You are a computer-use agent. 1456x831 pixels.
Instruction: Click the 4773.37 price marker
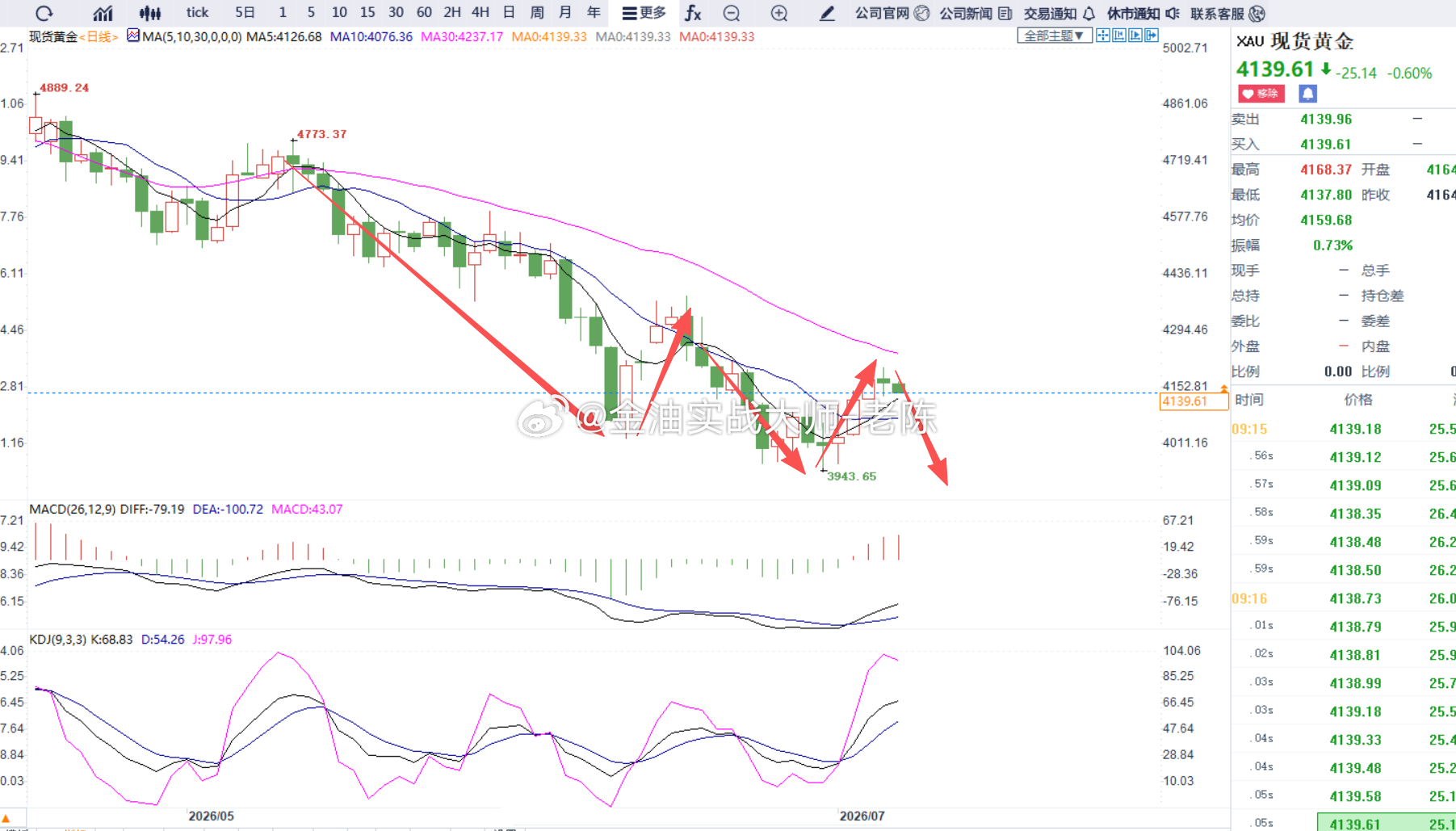click(321, 134)
